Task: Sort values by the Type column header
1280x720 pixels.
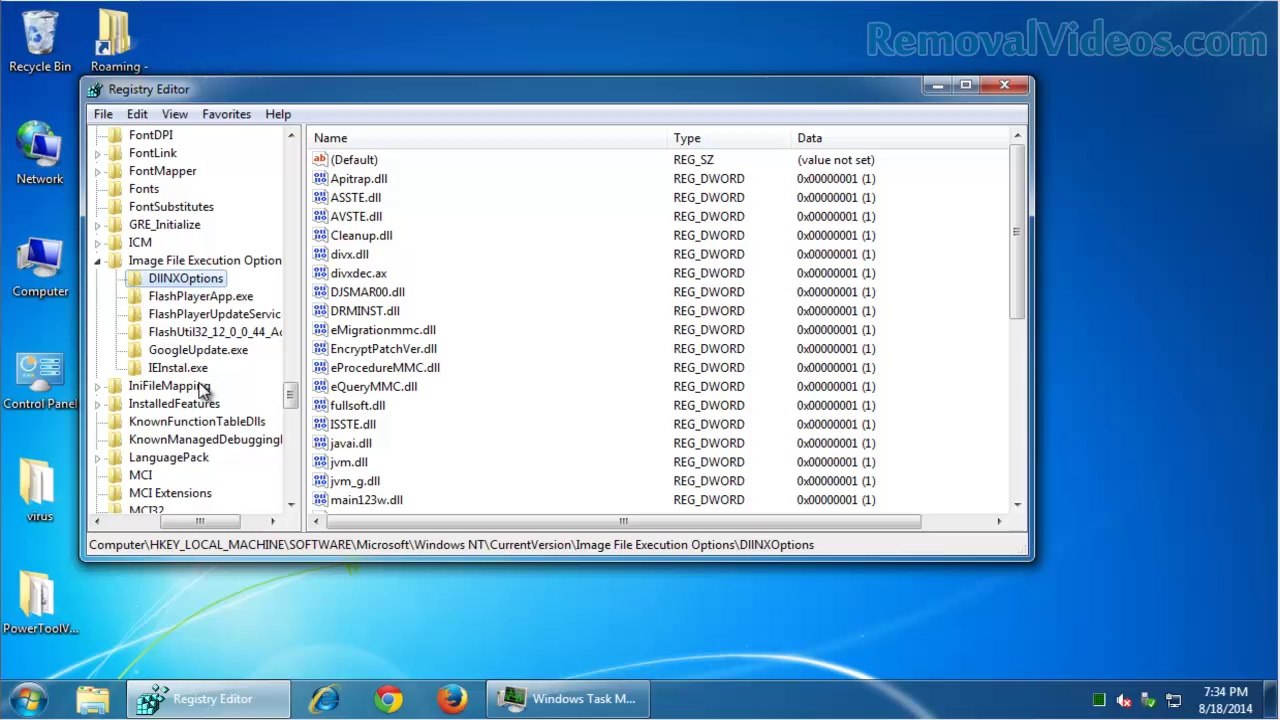Action: 729,138
